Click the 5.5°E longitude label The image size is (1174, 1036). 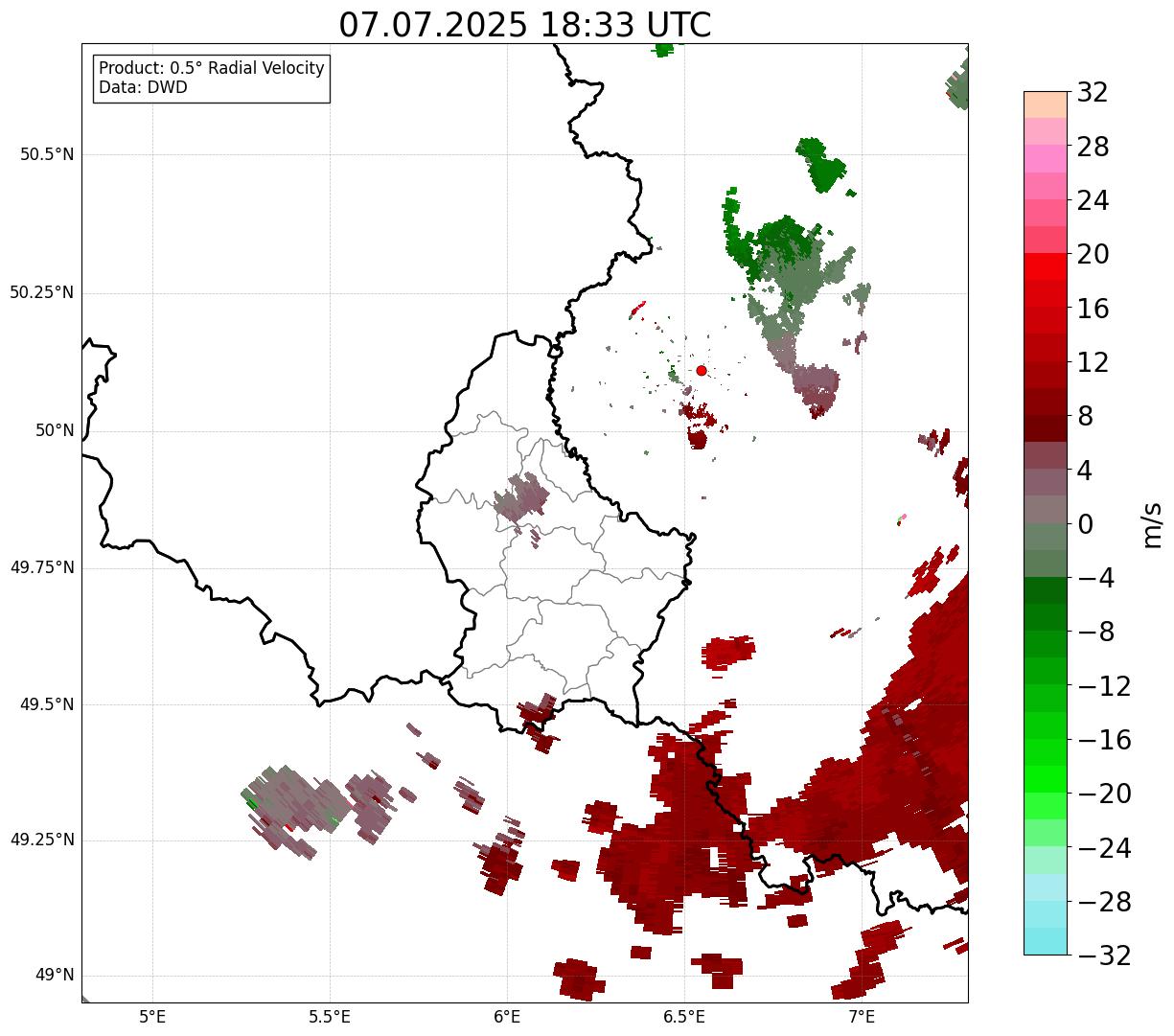click(x=330, y=1017)
